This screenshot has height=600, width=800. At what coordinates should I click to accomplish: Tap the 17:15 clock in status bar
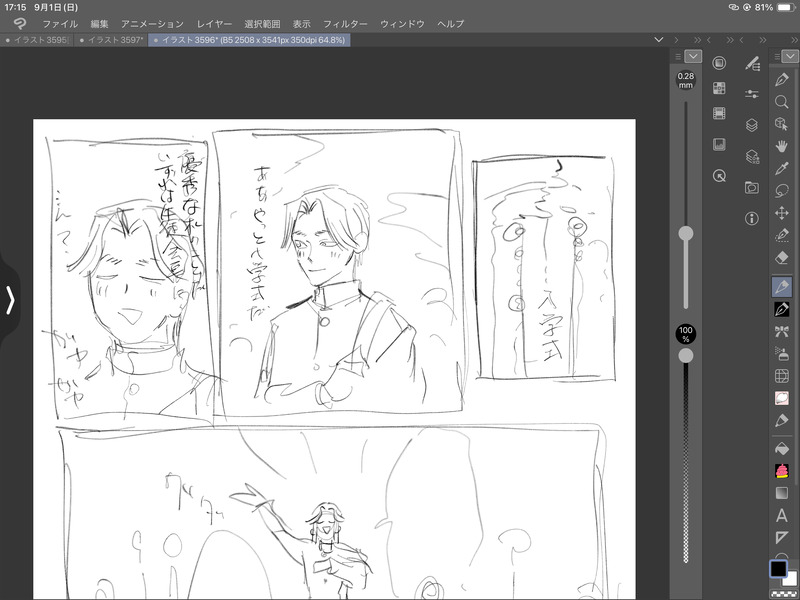(15, 7)
